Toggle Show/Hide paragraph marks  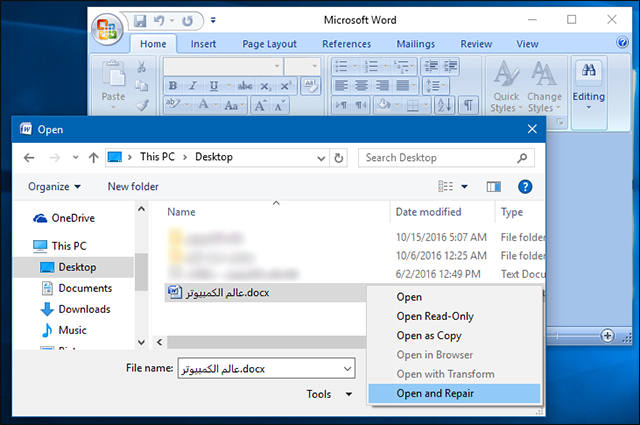tap(469, 105)
